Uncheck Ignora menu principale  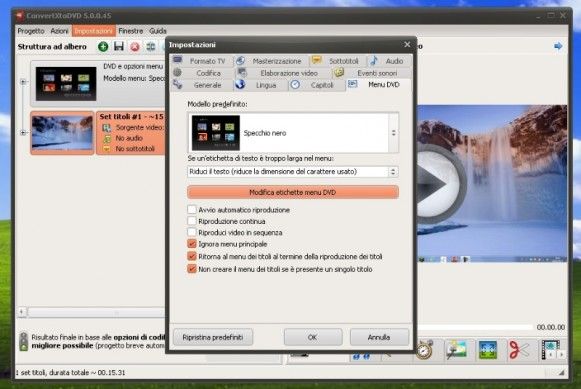pos(192,244)
